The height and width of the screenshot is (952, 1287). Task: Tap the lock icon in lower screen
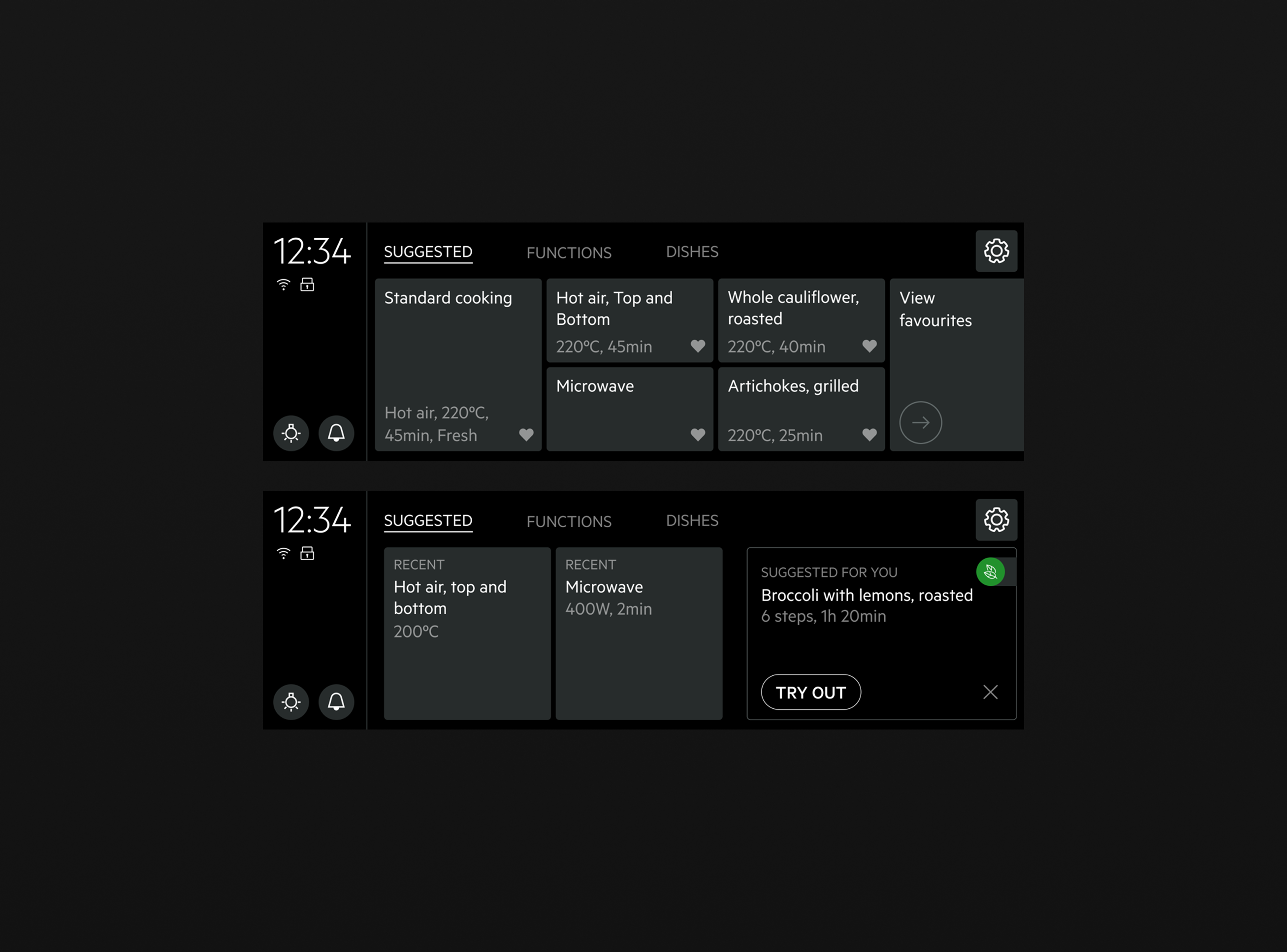click(307, 553)
